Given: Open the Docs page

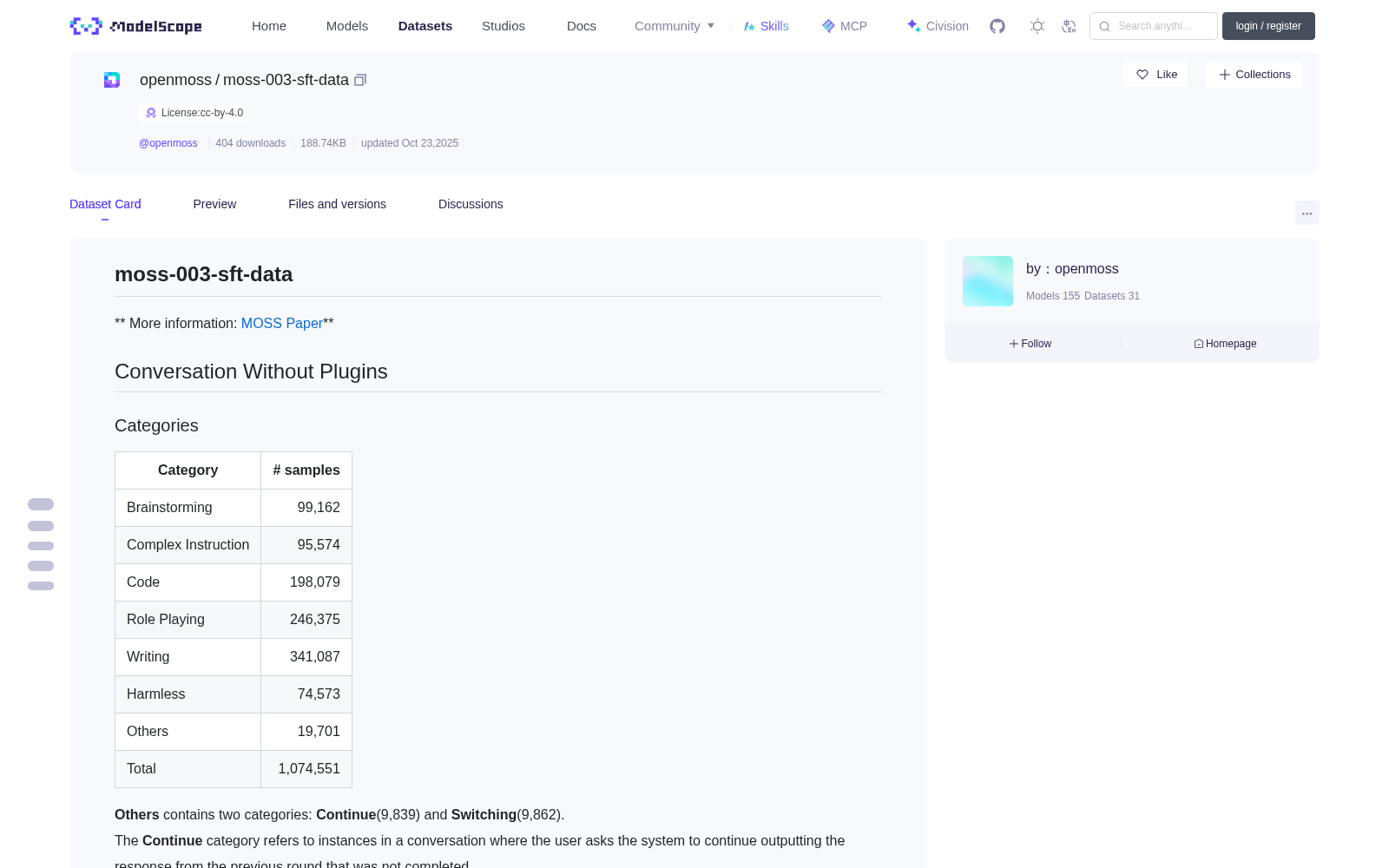Looking at the screenshot, I should point(582,26).
